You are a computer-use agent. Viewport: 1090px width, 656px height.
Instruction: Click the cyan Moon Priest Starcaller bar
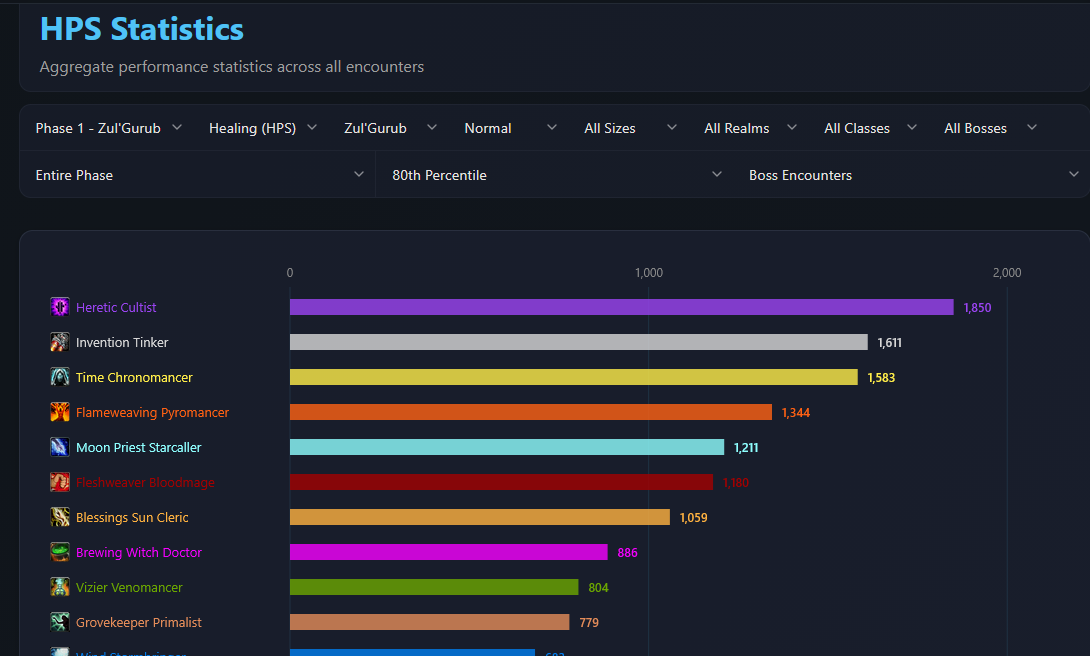tap(507, 447)
